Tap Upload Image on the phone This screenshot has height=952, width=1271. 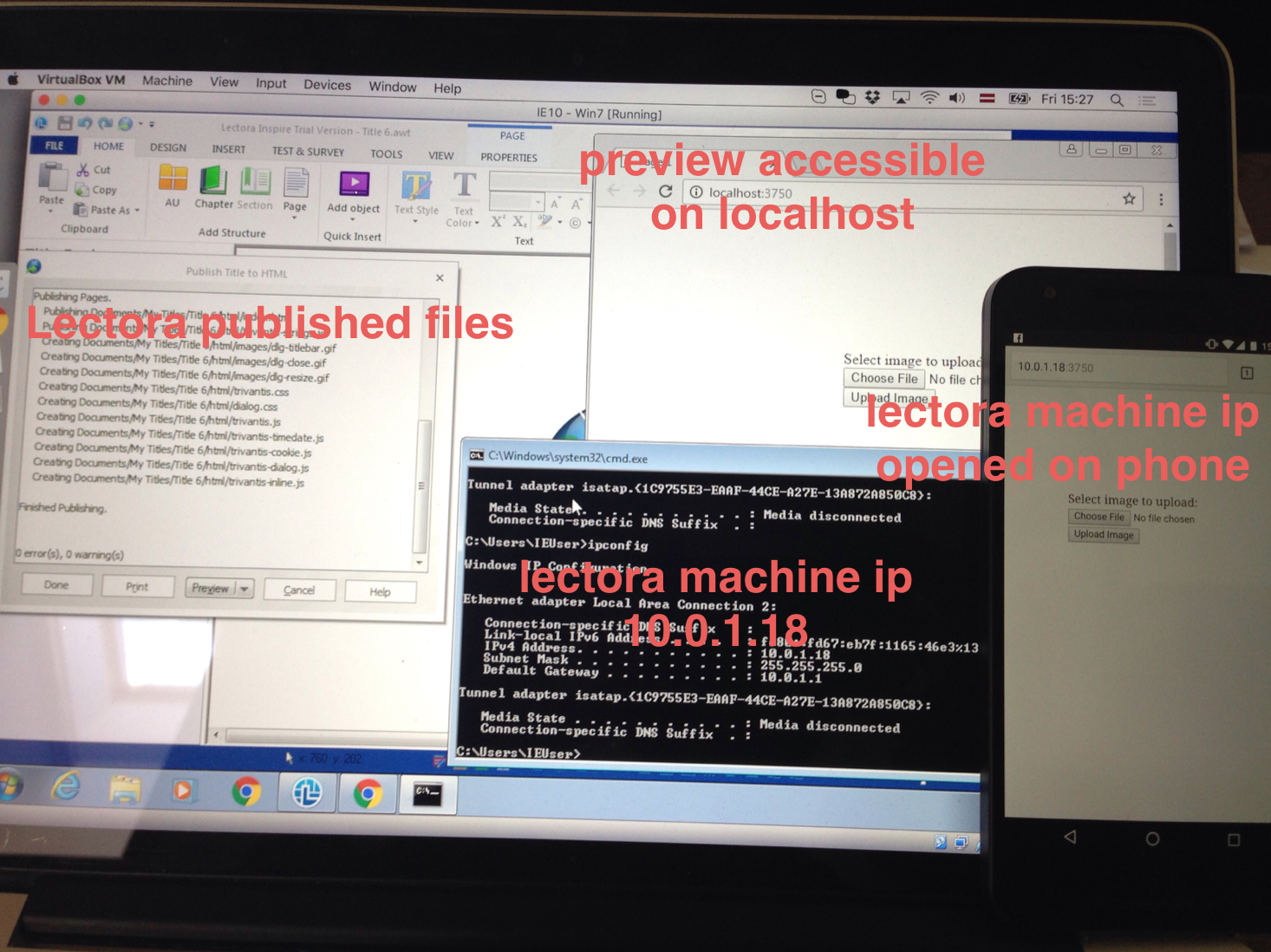1104,535
